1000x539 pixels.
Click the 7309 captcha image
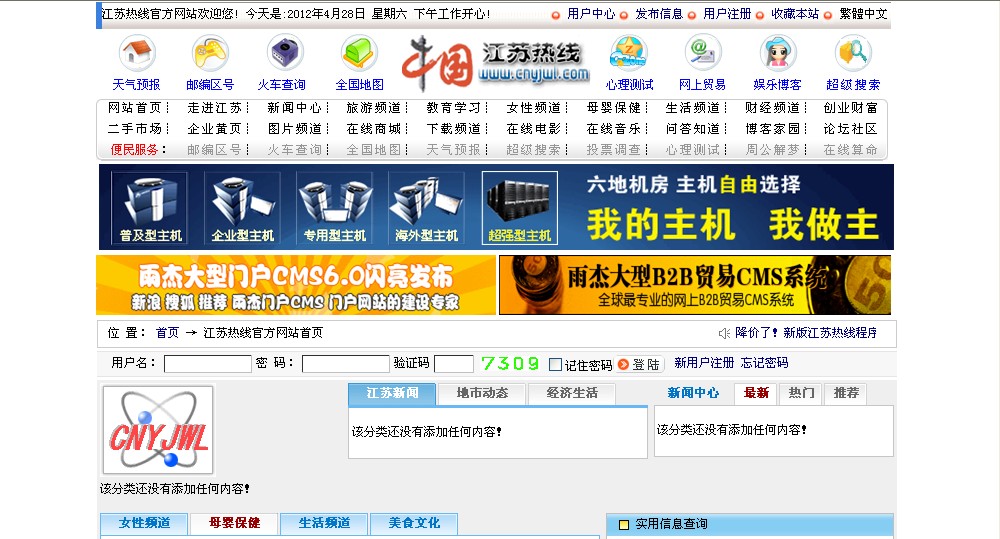click(510, 364)
